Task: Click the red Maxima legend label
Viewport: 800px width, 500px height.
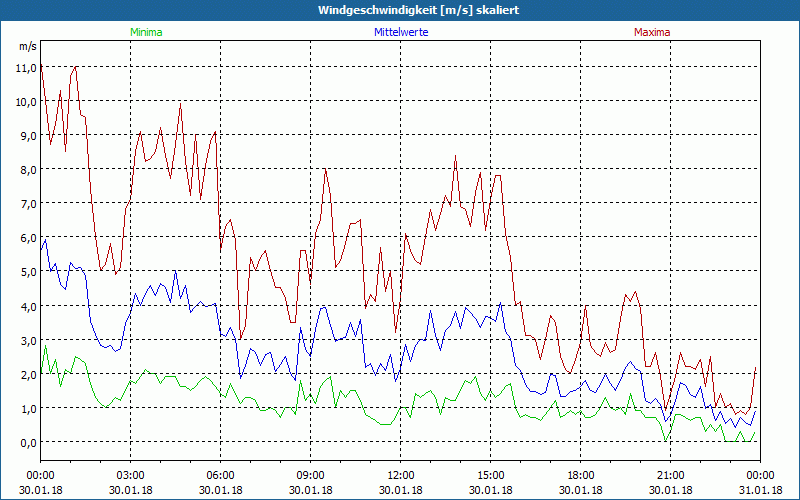Action: pos(652,32)
